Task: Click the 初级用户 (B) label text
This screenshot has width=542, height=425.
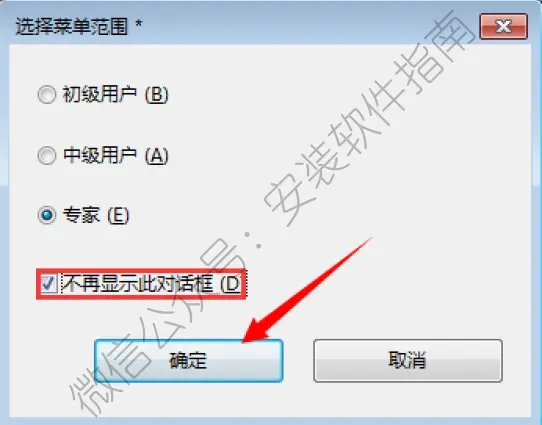Action: [115, 94]
